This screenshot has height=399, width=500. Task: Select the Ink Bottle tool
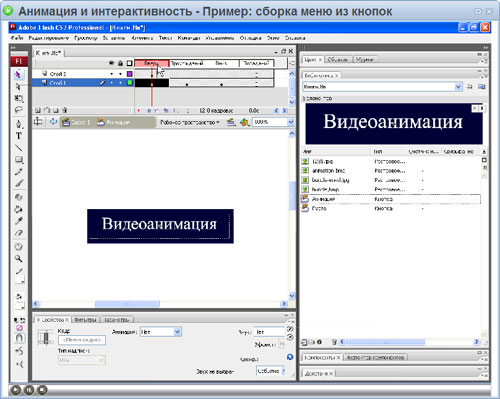18,197
